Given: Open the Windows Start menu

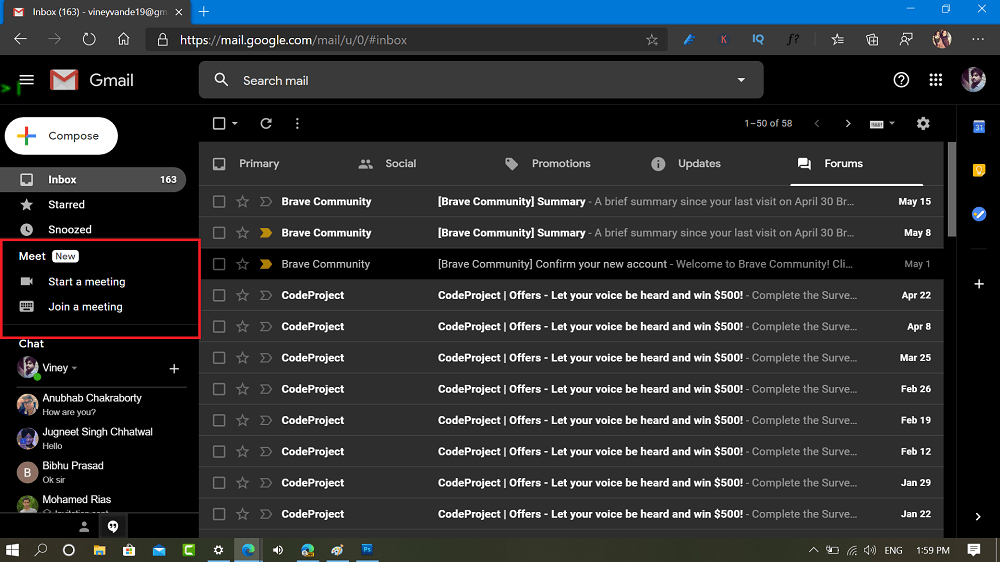Looking at the screenshot, I should (x=12, y=550).
